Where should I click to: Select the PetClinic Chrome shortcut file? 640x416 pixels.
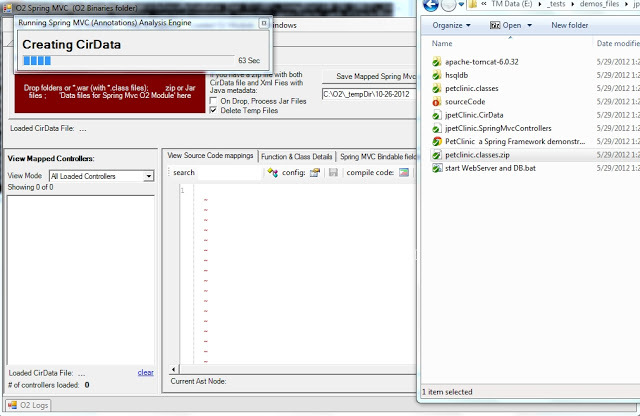(436, 142)
